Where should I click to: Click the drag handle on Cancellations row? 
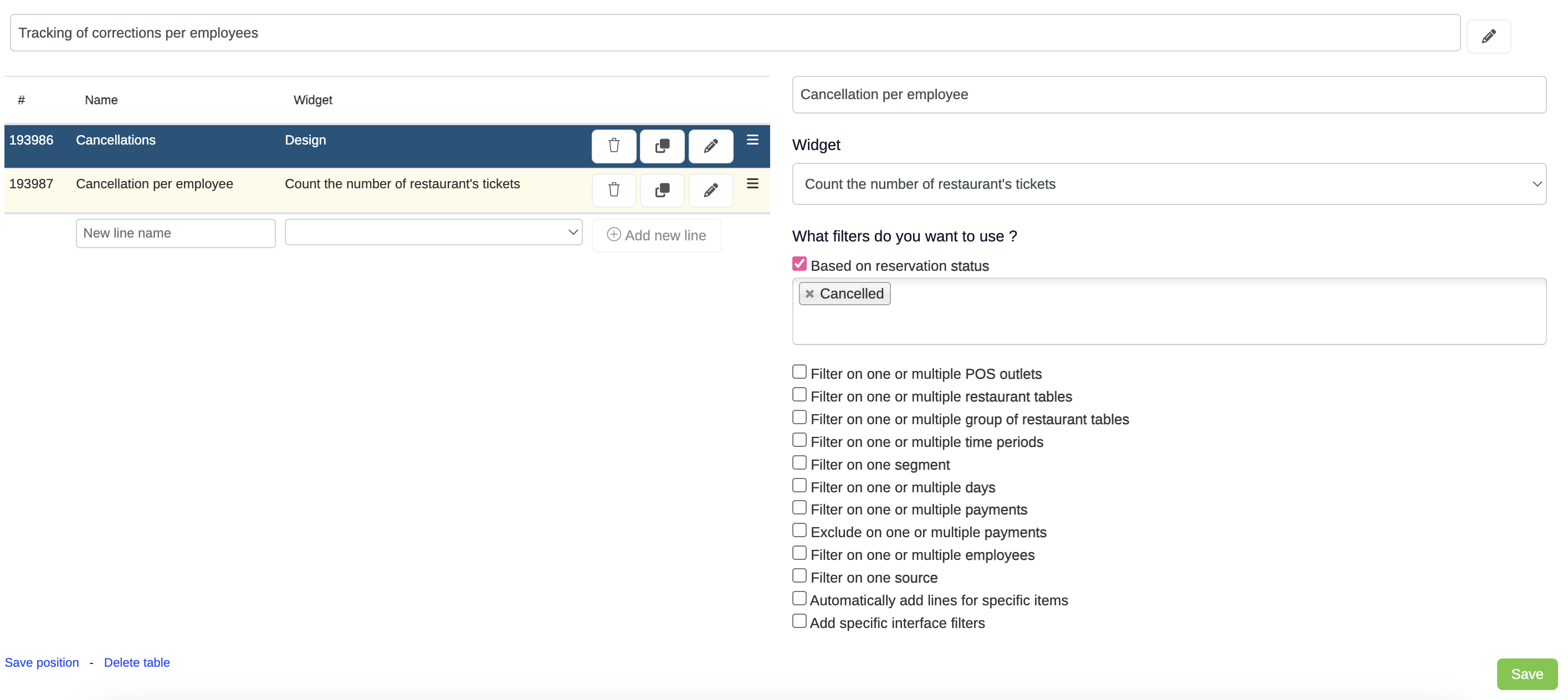(x=752, y=140)
